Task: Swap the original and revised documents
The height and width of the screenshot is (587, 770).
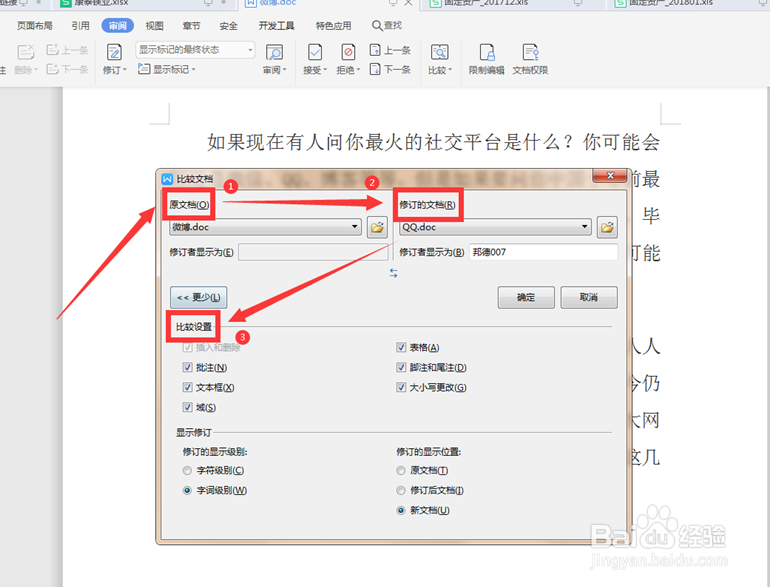Action: point(393,273)
